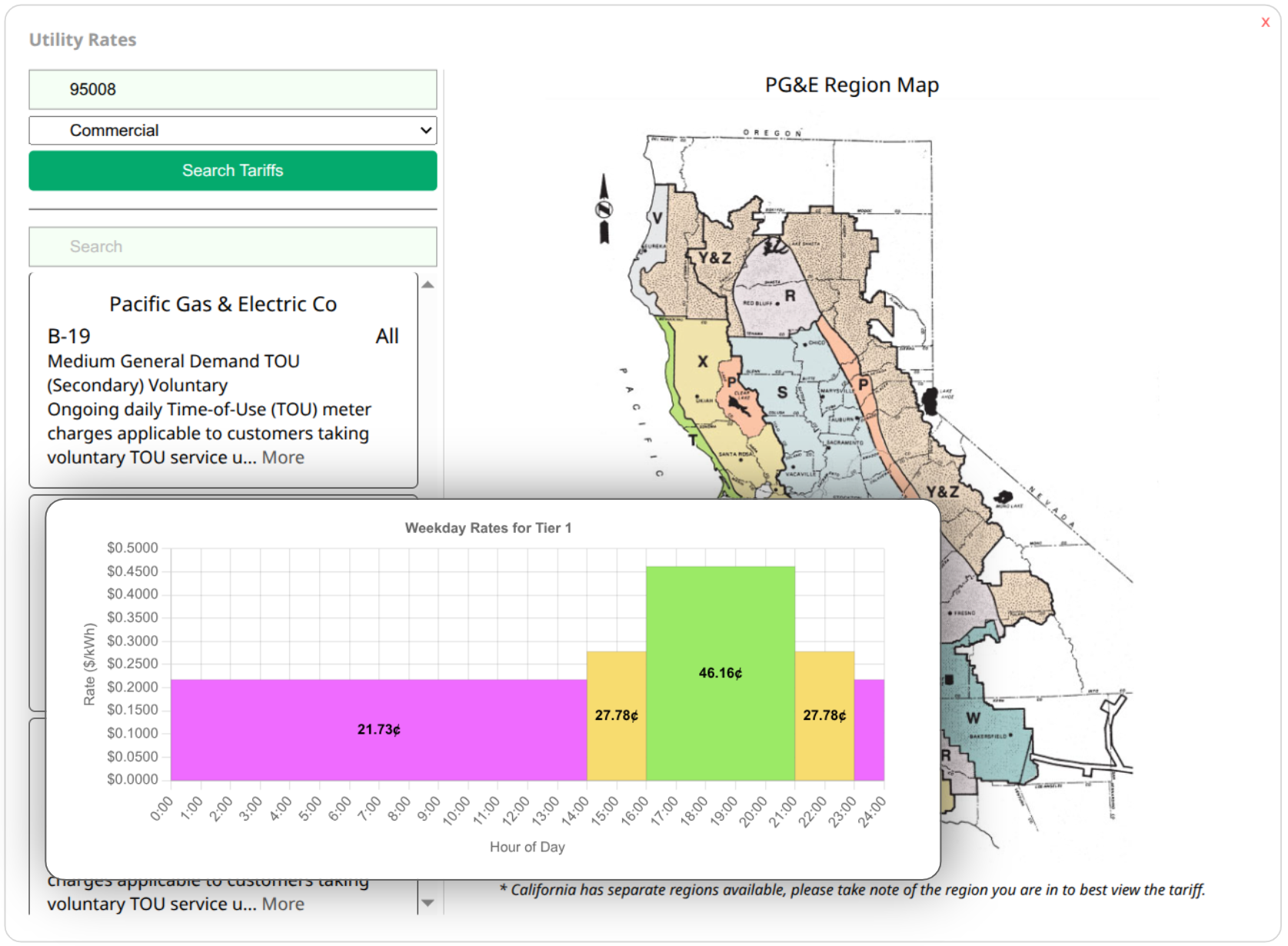Viewport: 1288px width, 946px height.
Task: Select region X on the PG&E map
Action: pyautogui.click(x=702, y=361)
